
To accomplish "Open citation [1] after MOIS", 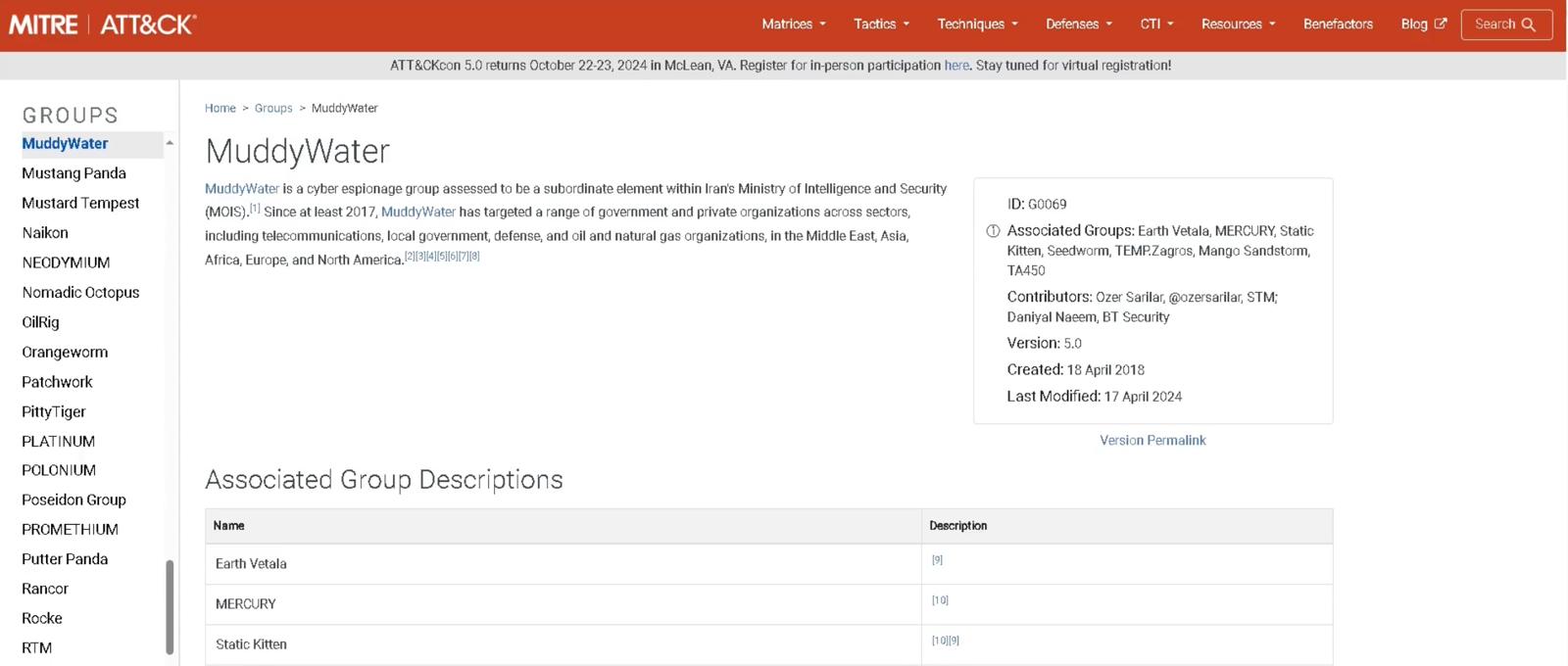I will (x=255, y=209).
